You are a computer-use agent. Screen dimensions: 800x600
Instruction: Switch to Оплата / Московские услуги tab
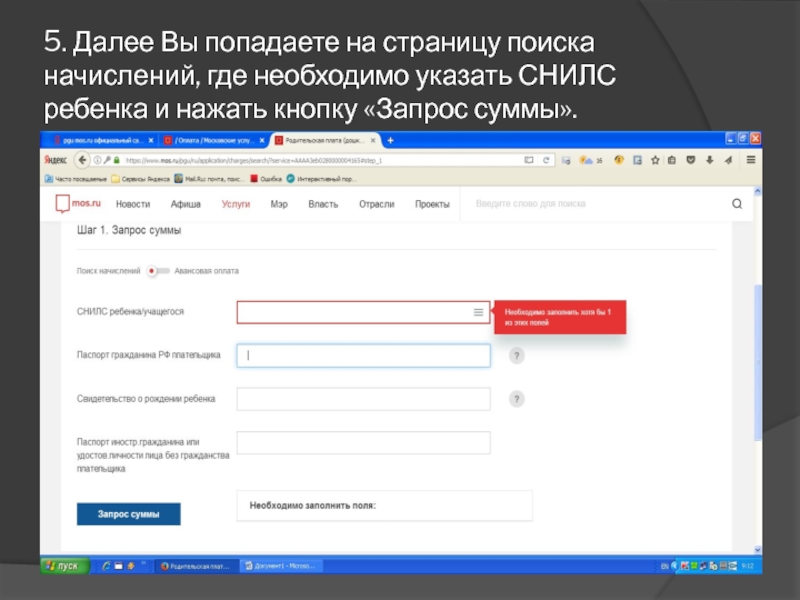[212, 140]
